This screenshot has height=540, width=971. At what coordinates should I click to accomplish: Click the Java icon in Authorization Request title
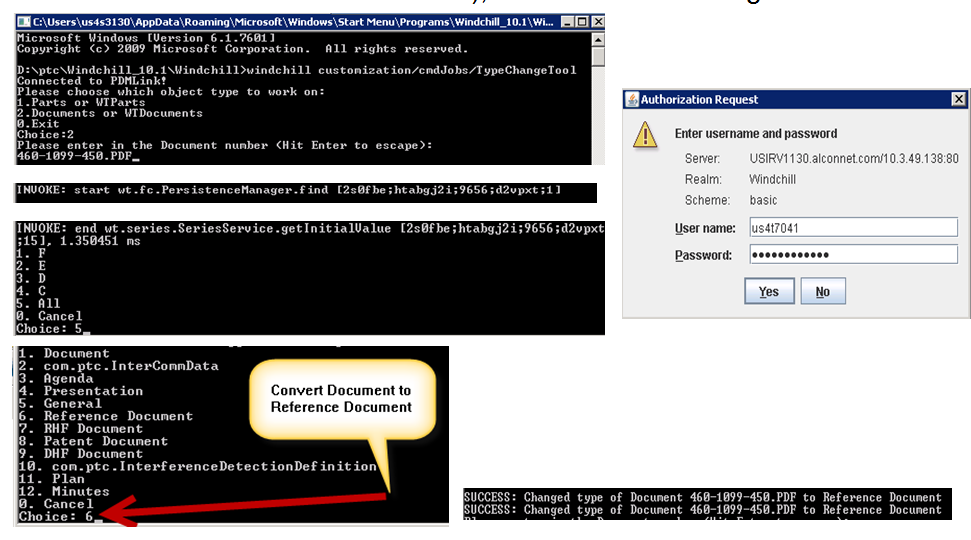click(x=632, y=99)
